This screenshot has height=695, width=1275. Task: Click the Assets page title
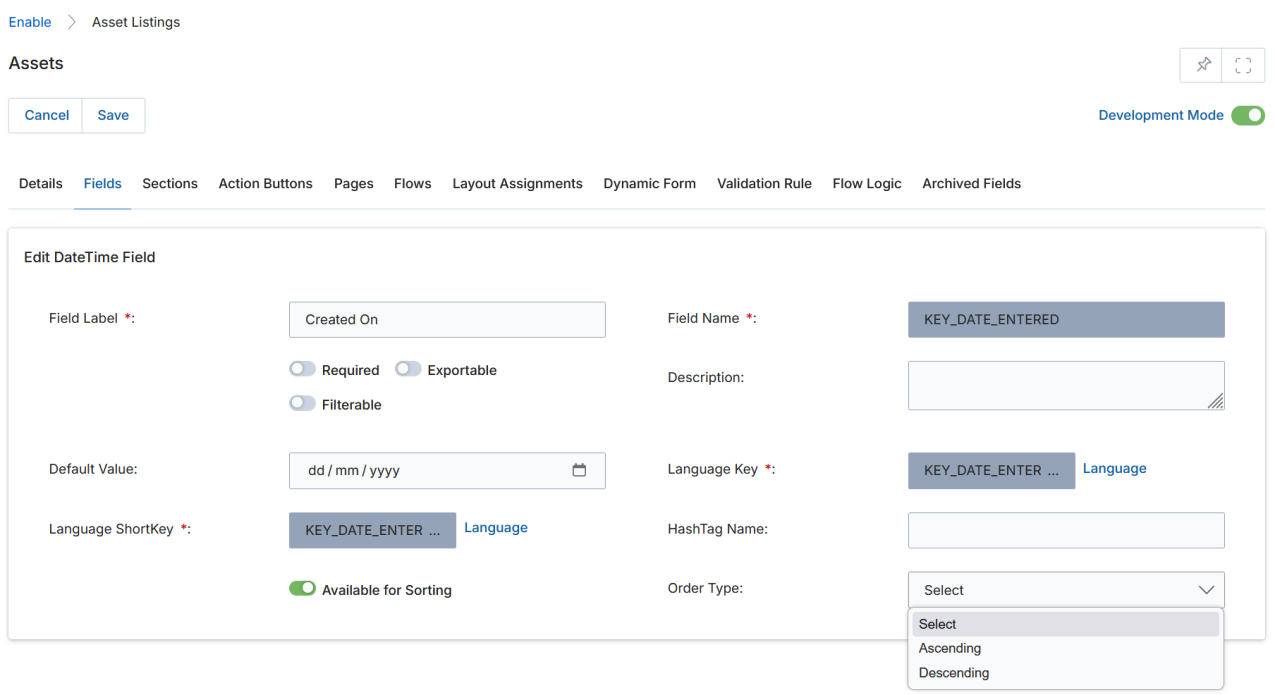point(36,63)
